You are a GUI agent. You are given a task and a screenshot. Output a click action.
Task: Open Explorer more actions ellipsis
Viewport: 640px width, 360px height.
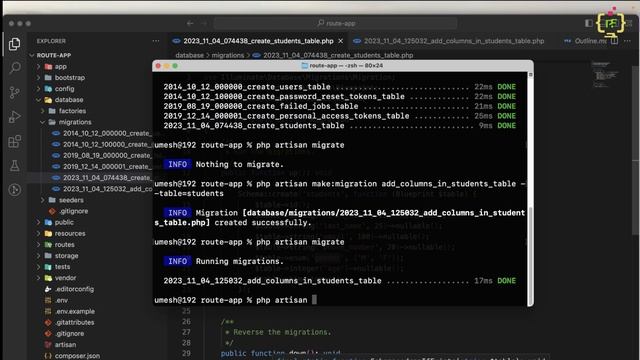click(156, 41)
